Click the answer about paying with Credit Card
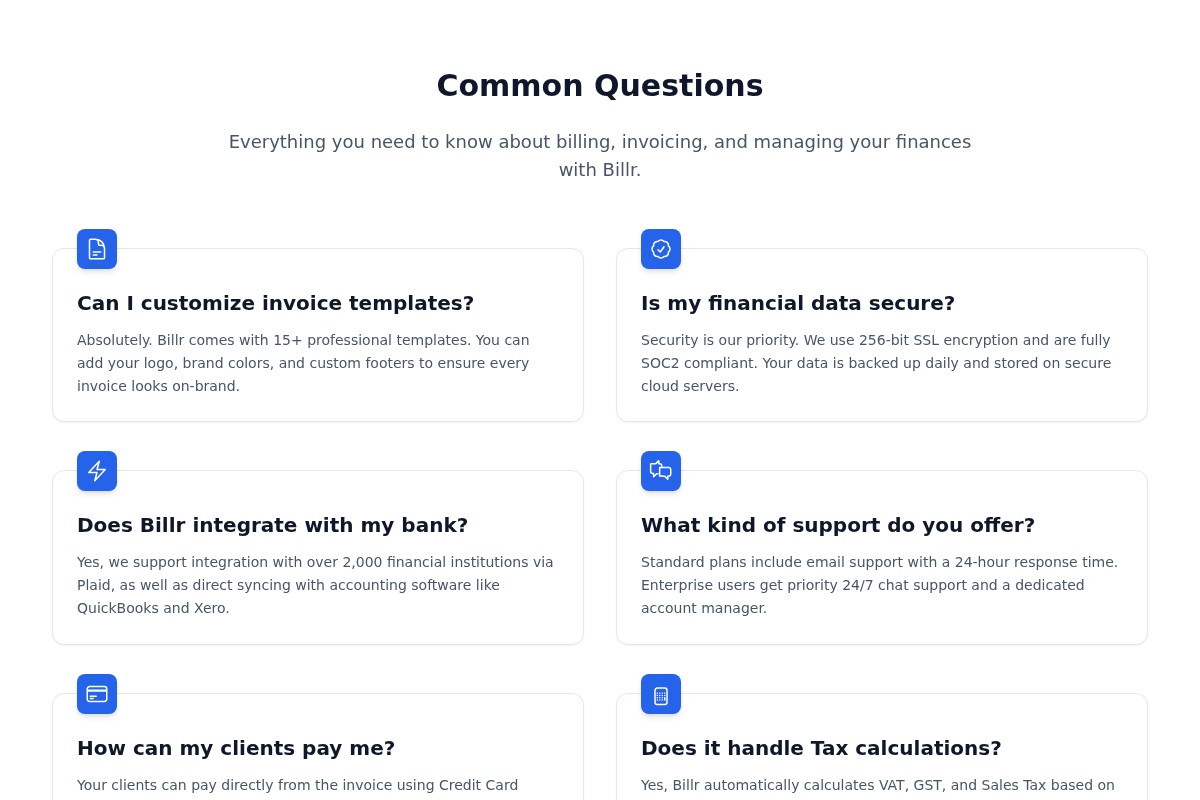Screen dimensions: 1200x800 pyautogui.click(x=297, y=785)
